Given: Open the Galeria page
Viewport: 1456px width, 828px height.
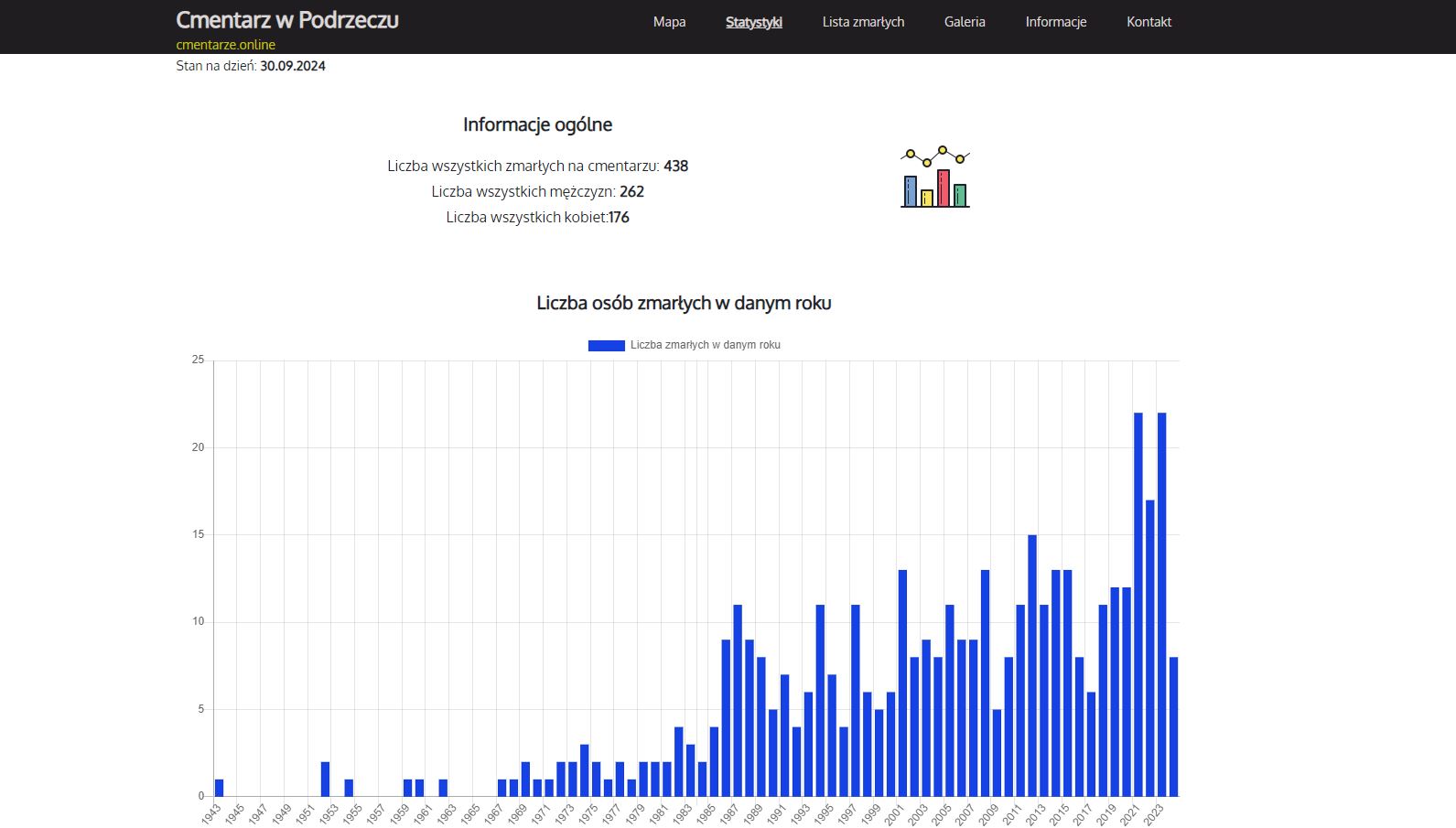Looking at the screenshot, I should (x=965, y=22).
